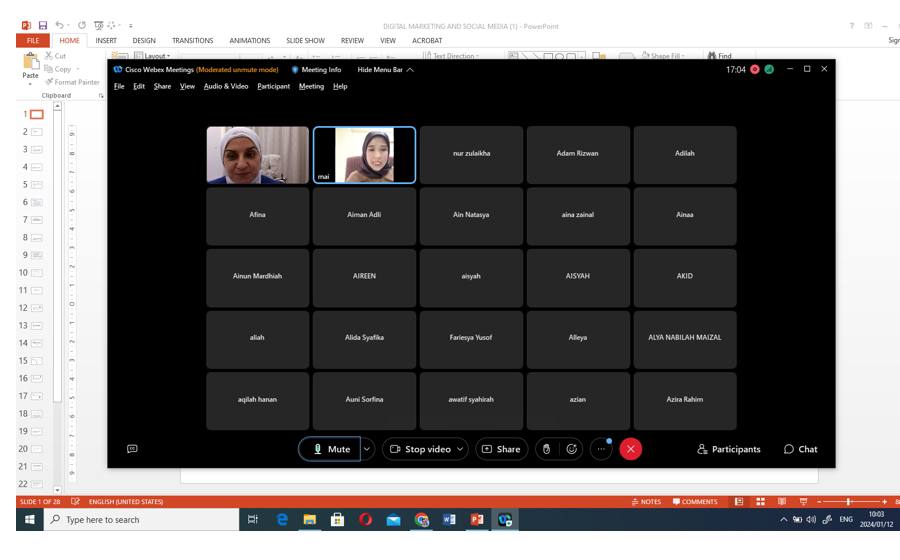Expand the audio options arrow beside Mute
The image size is (900, 560).
point(367,449)
